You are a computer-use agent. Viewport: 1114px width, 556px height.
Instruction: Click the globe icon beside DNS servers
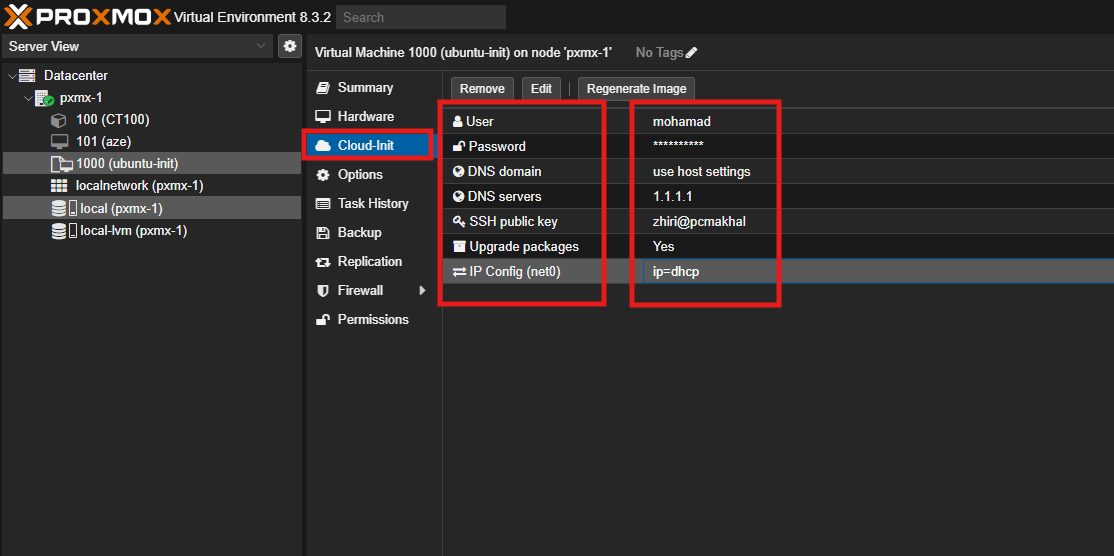pos(458,197)
